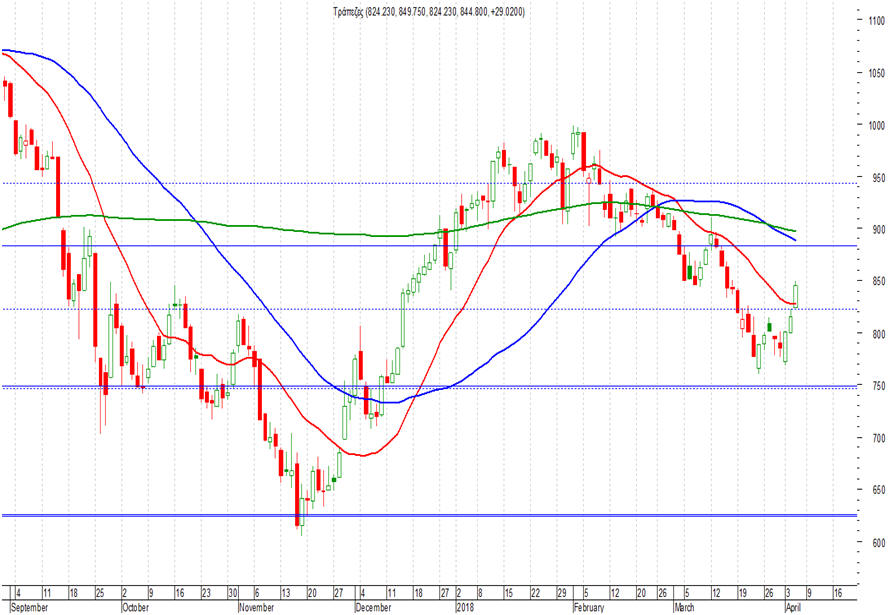
Task: Click the November month label
Action: (256, 608)
